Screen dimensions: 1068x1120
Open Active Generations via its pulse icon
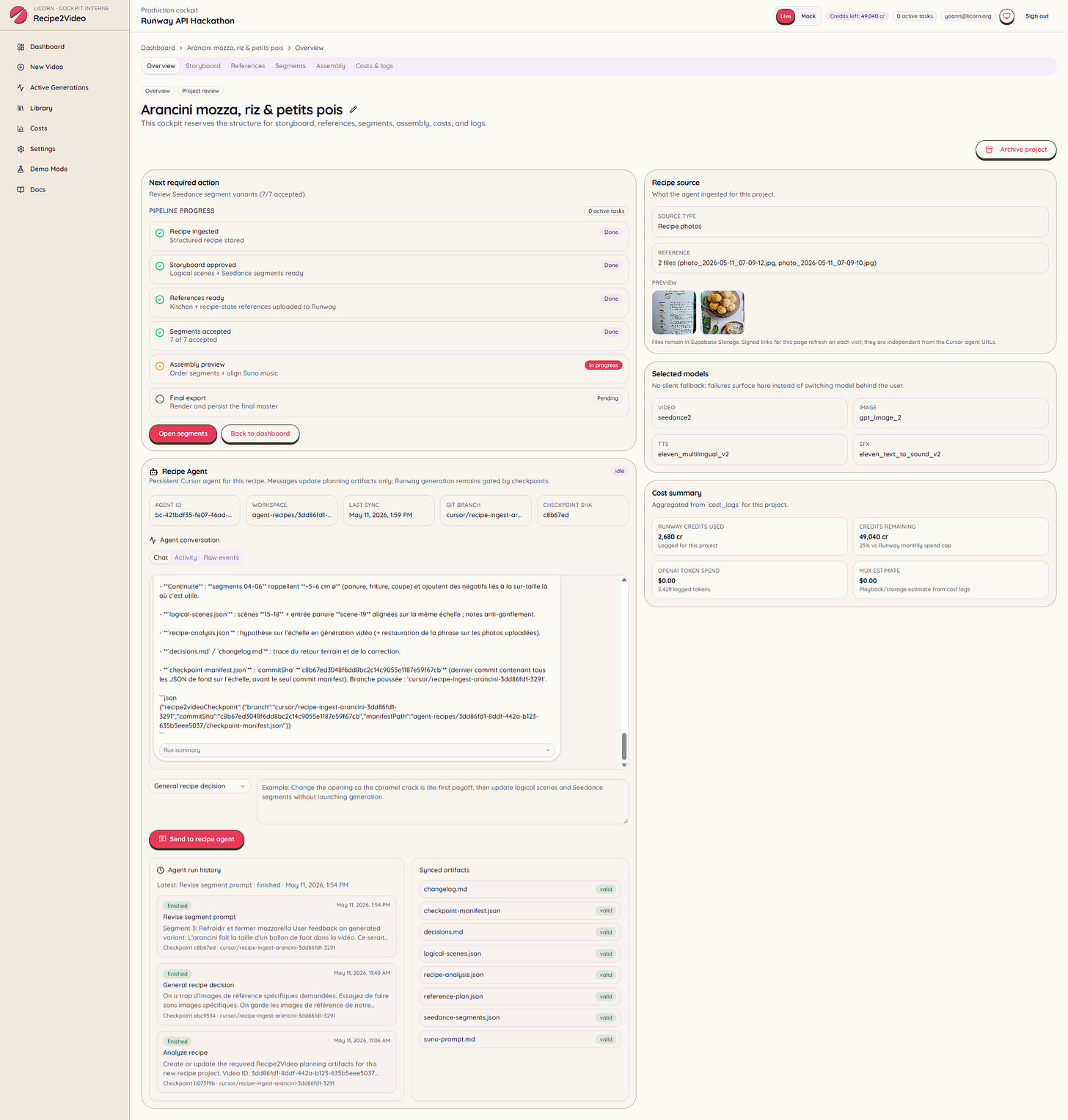21,87
